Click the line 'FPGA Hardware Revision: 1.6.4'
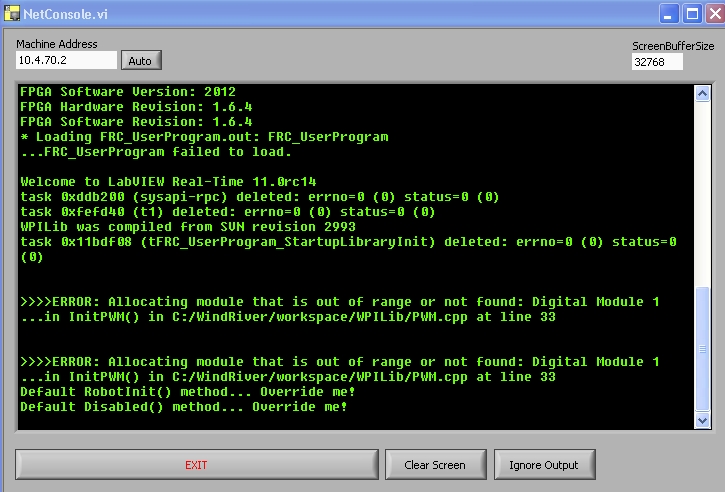 136,107
